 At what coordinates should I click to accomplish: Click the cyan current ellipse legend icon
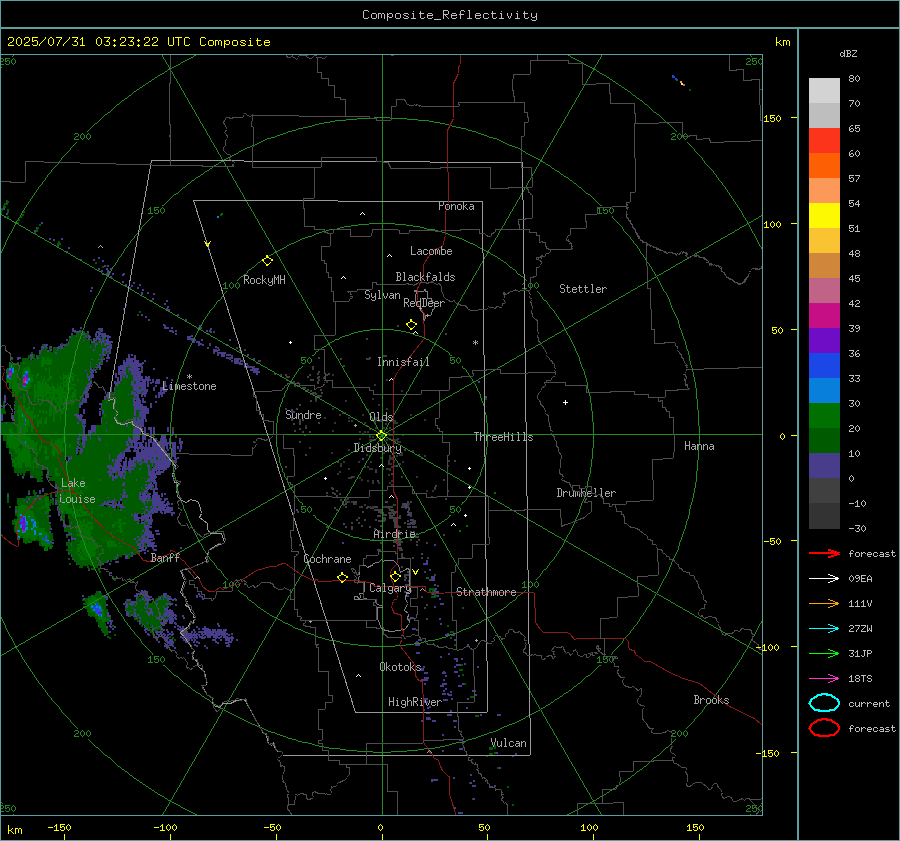(x=824, y=703)
